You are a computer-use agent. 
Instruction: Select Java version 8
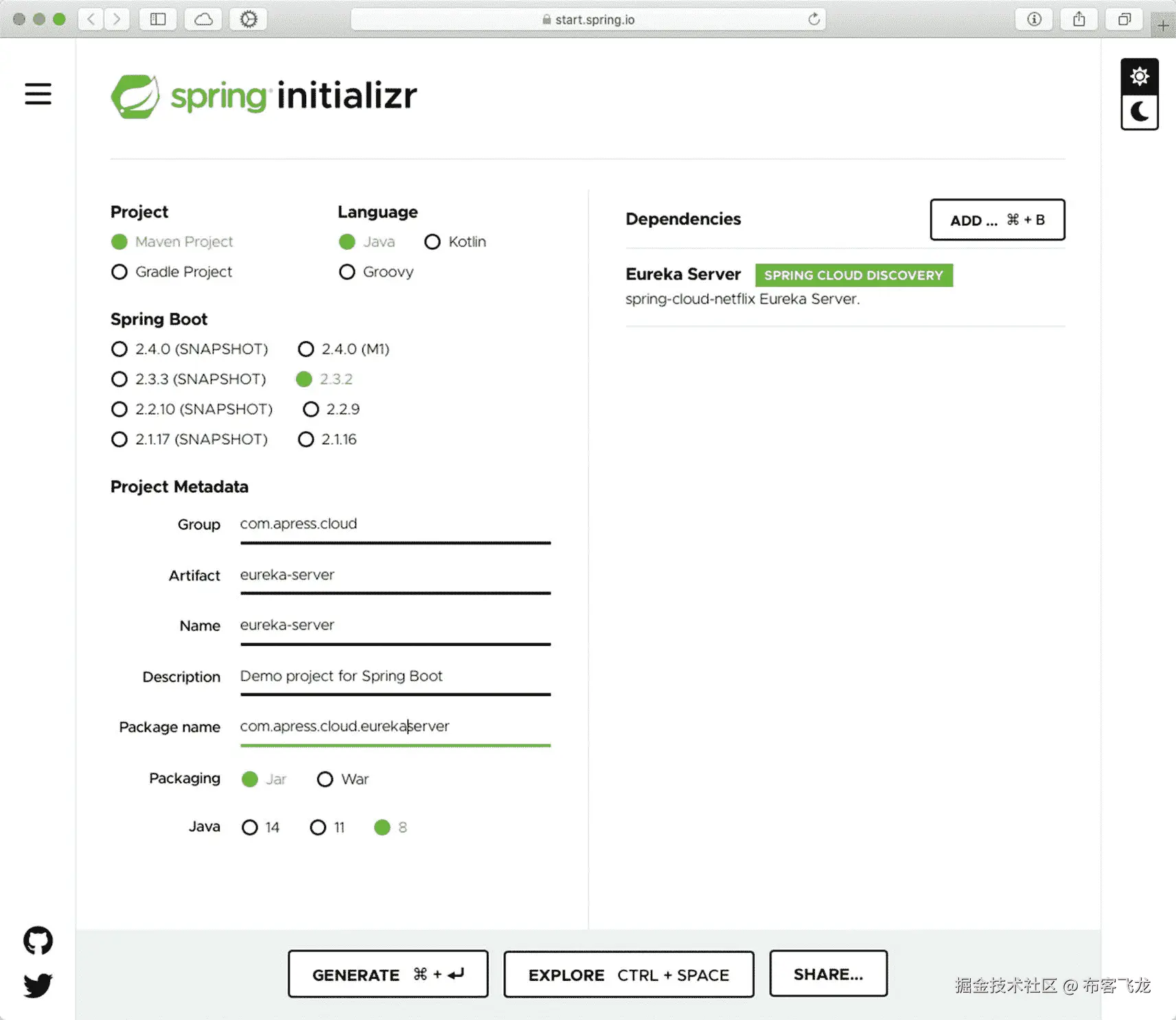pos(391,827)
